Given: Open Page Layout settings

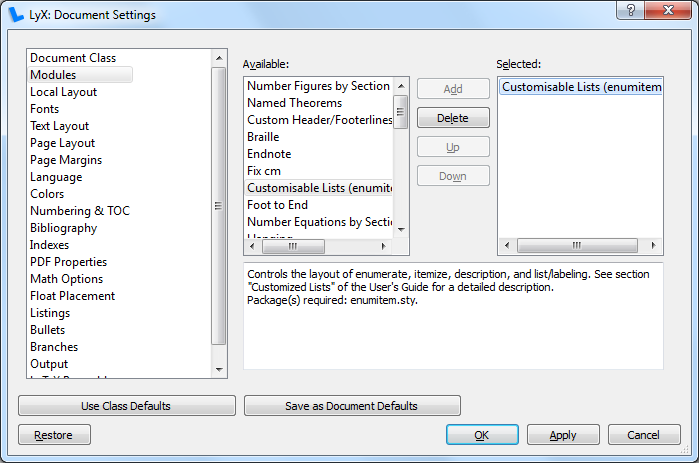Looking at the screenshot, I should (62, 143).
